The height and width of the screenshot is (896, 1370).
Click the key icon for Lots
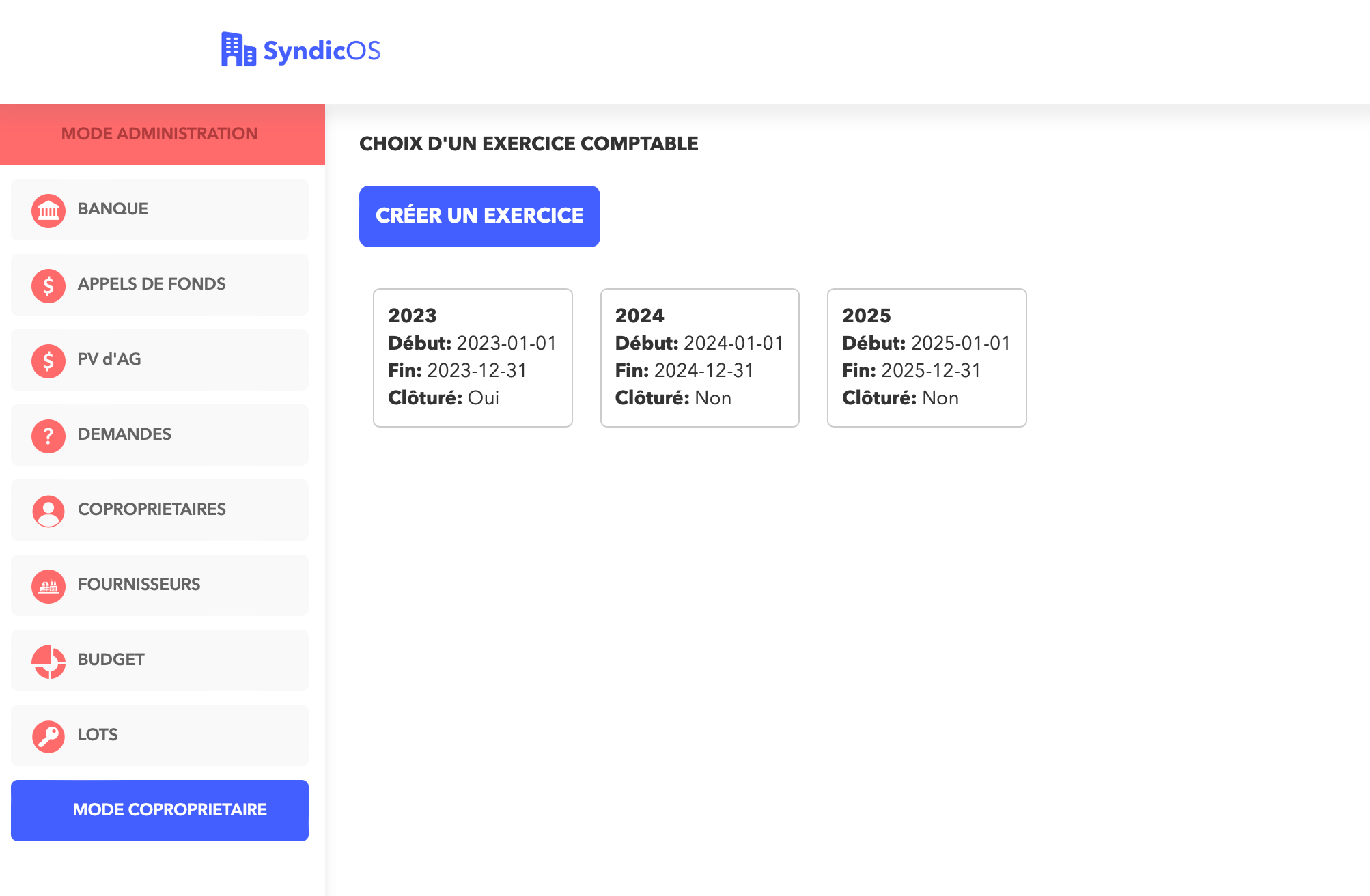tap(48, 736)
